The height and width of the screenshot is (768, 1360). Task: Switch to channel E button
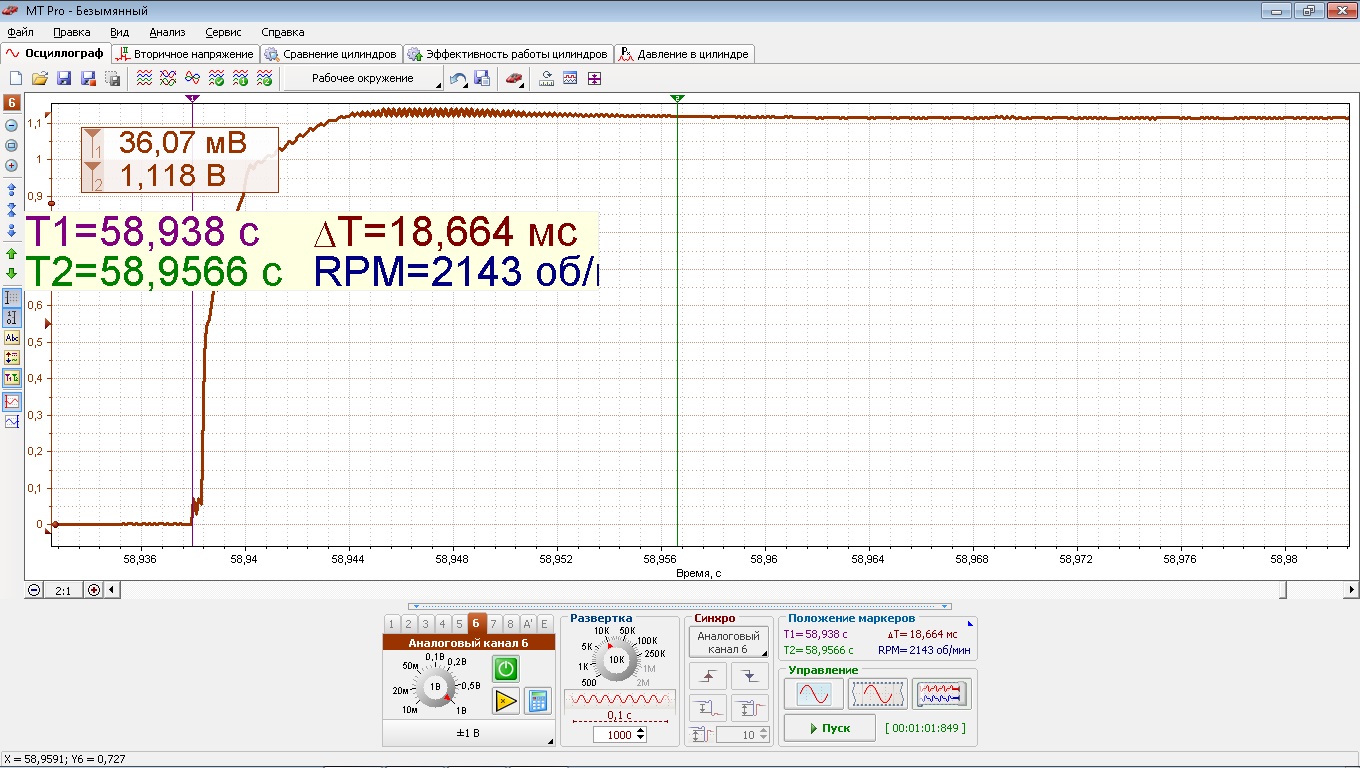(x=544, y=623)
